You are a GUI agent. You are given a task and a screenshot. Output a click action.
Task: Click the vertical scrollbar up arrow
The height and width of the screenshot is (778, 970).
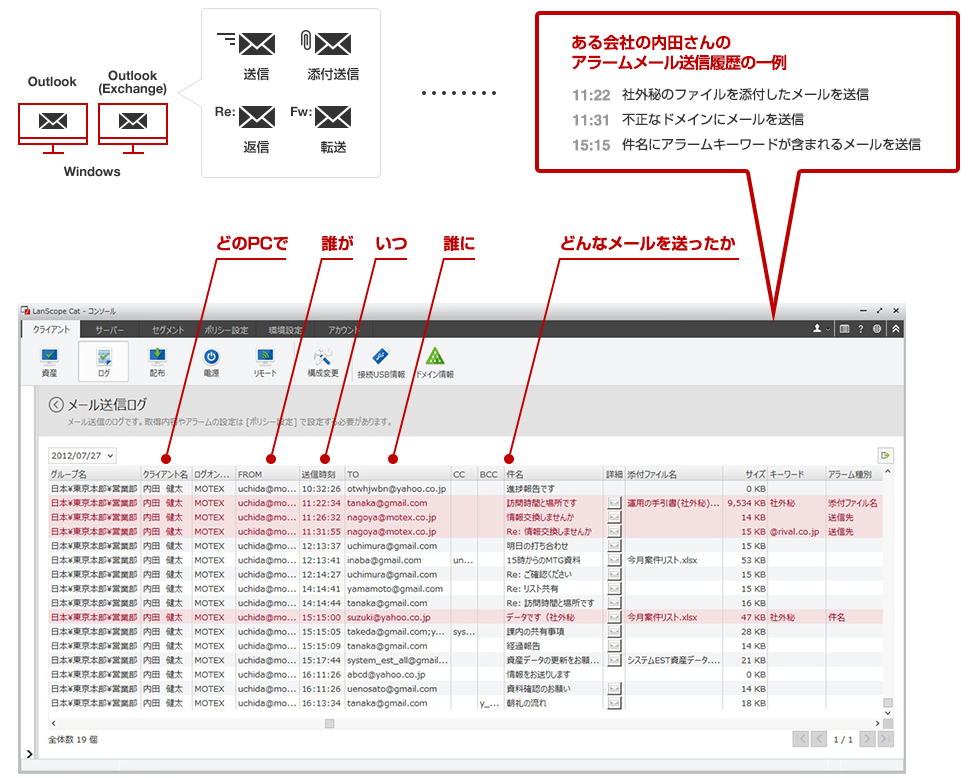coord(888,472)
